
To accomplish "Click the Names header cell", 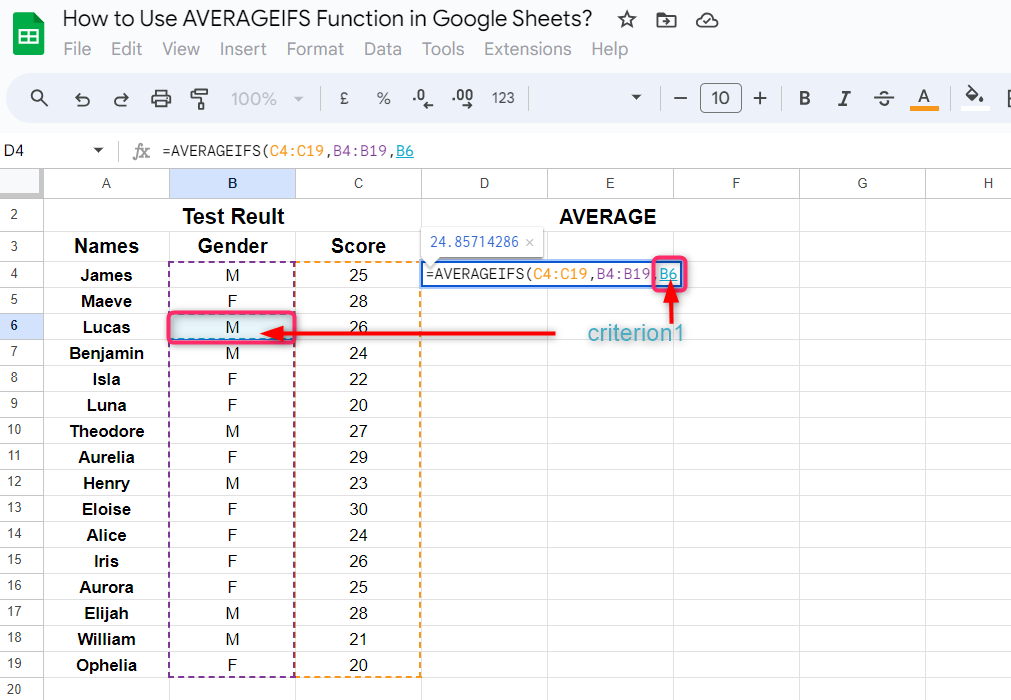I will tap(106, 246).
